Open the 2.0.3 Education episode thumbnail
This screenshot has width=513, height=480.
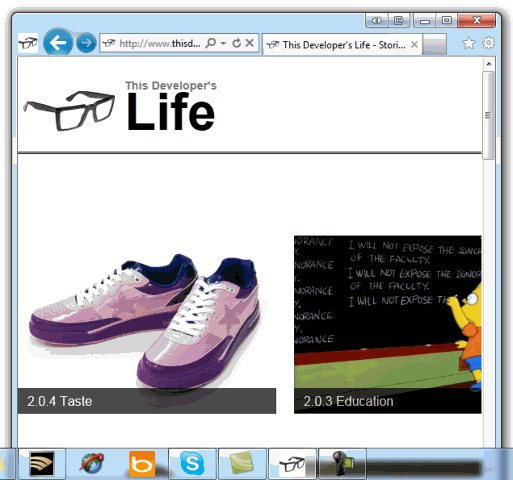point(388,324)
